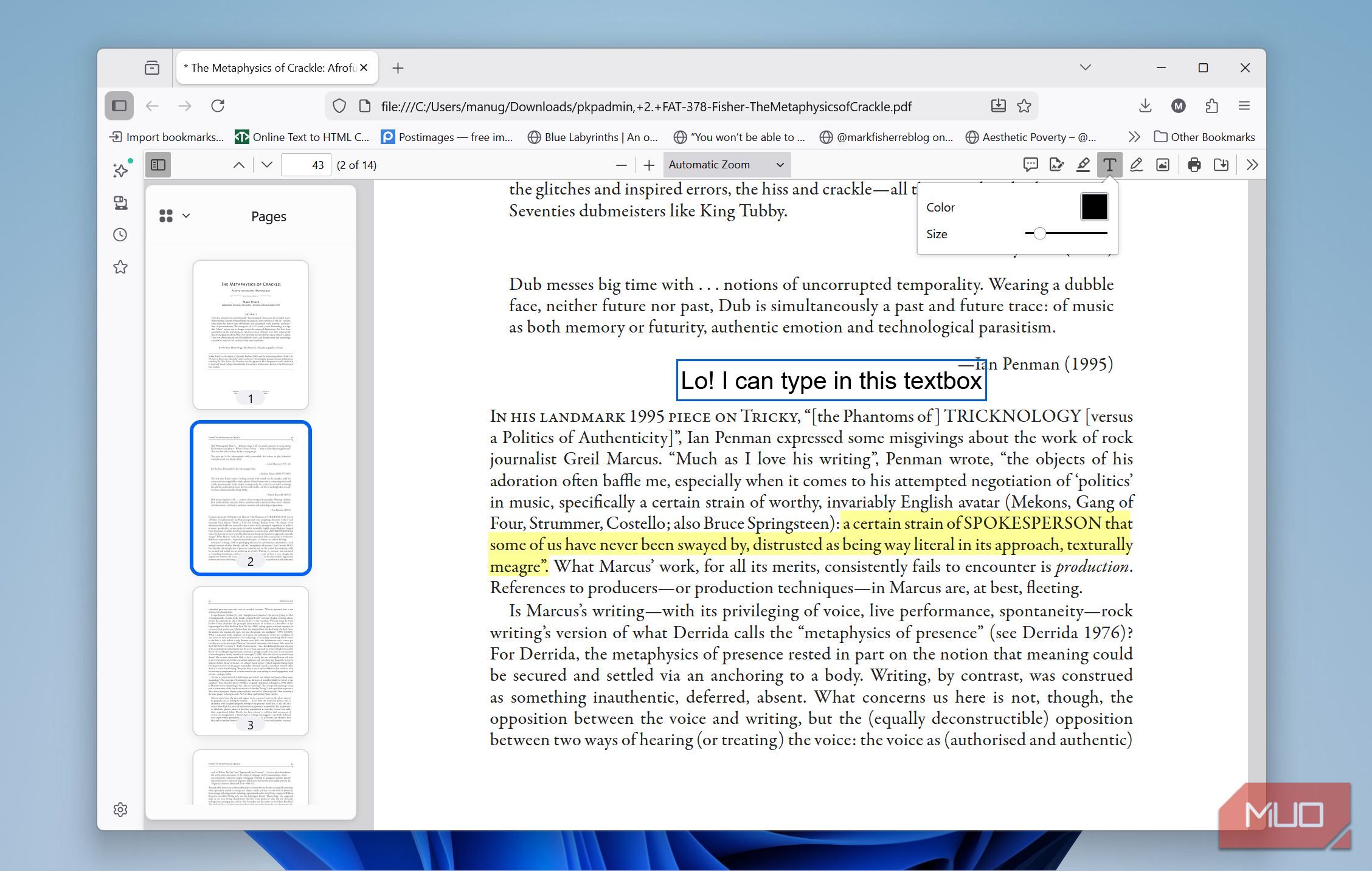1372x871 pixels.
Task: List all tabs dropdown arrow
Action: [1086, 67]
